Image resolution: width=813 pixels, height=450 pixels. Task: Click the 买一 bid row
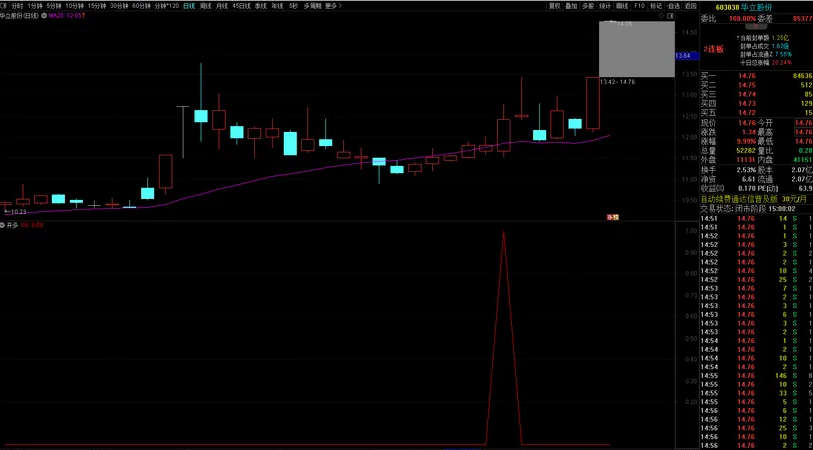tap(756, 76)
